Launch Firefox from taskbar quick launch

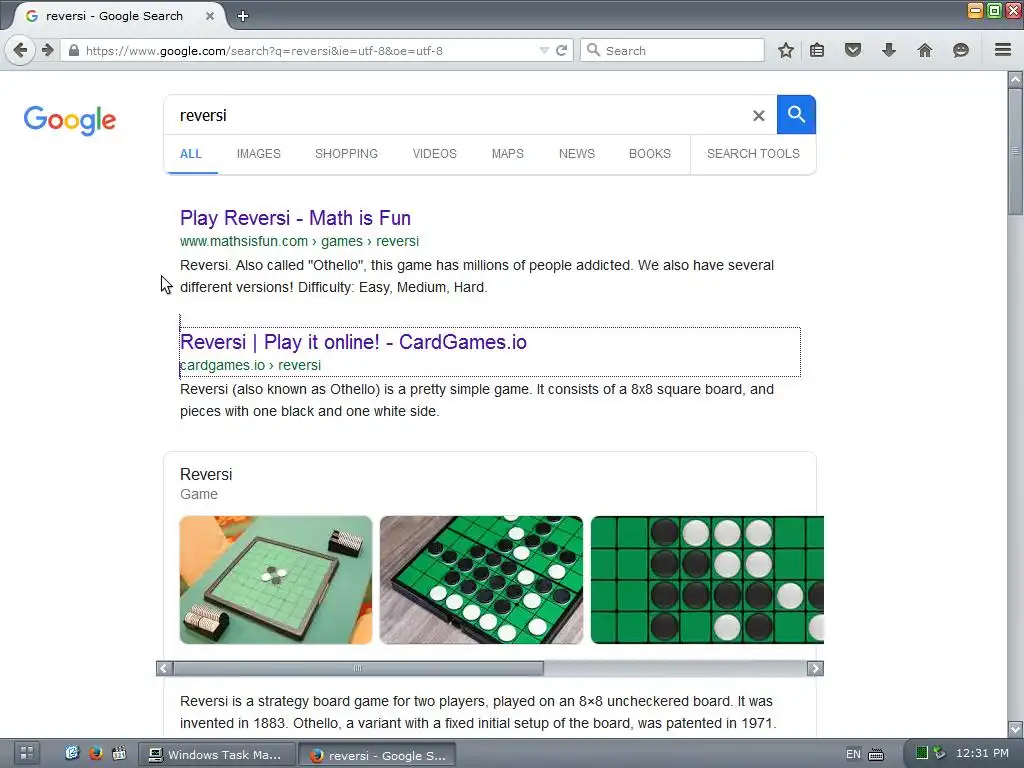(x=95, y=754)
